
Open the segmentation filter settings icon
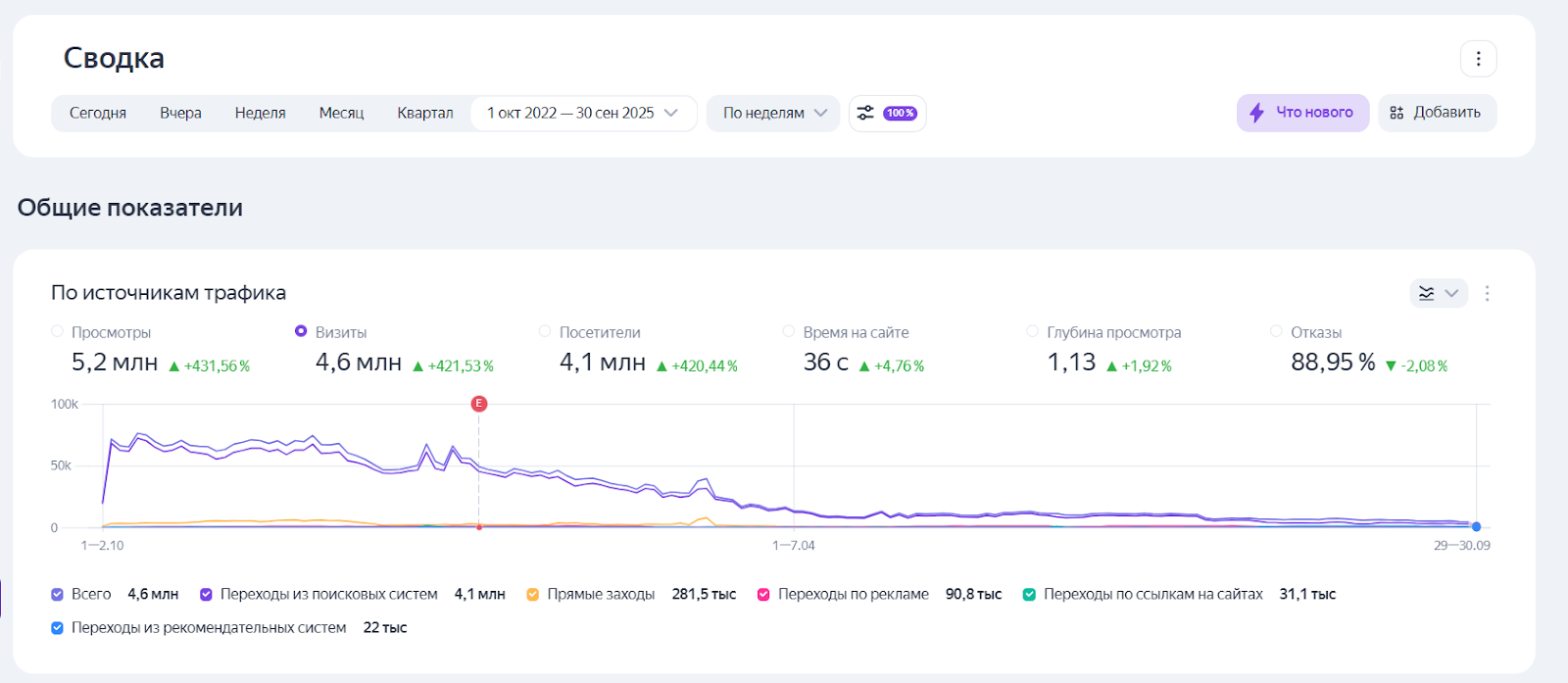(x=865, y=113)
